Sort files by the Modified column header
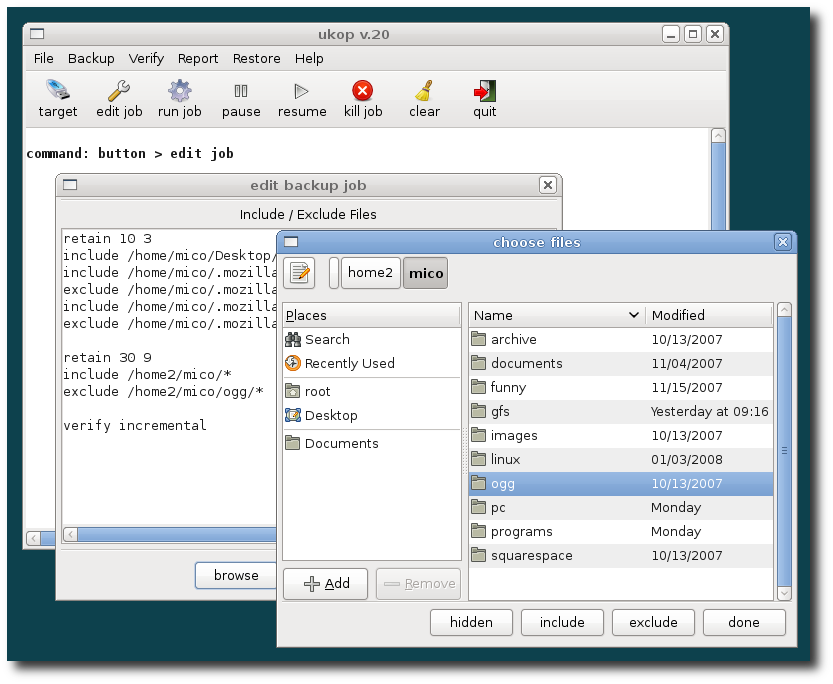This screenshot has width=833, height=684. (709, 315)
